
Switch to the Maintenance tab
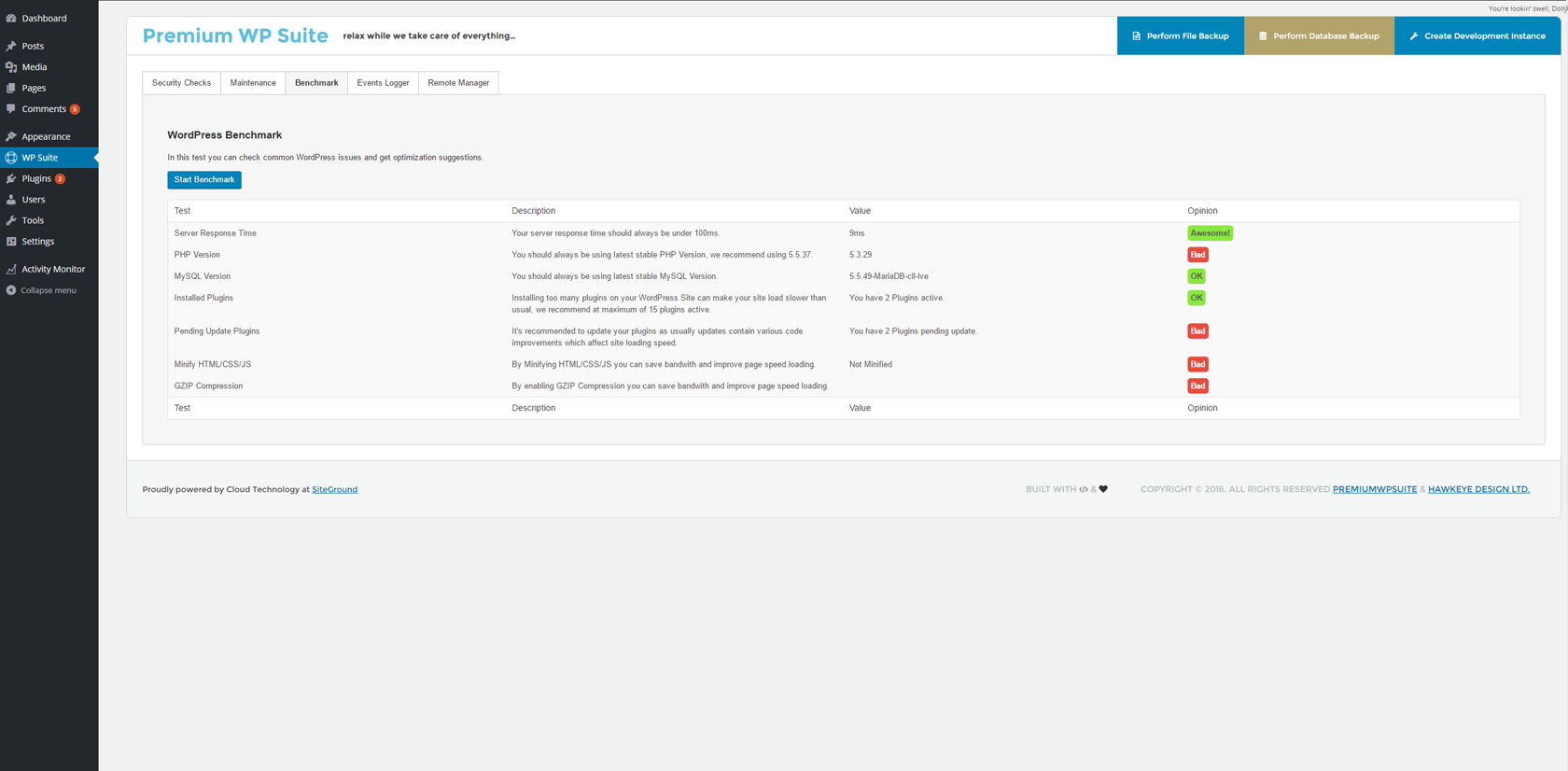click(253, 83)
